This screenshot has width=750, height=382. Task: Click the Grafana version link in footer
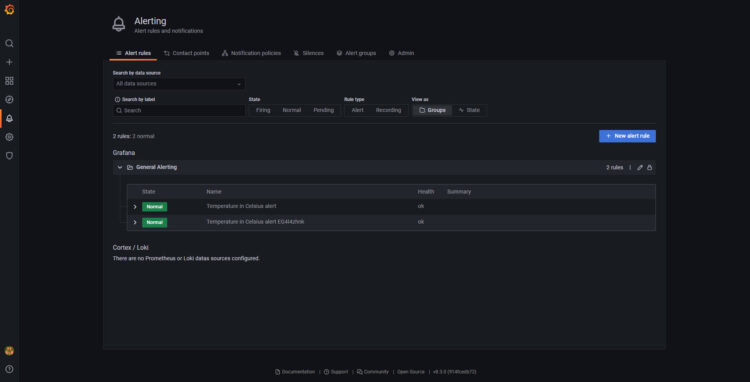[x=455, y=372]
